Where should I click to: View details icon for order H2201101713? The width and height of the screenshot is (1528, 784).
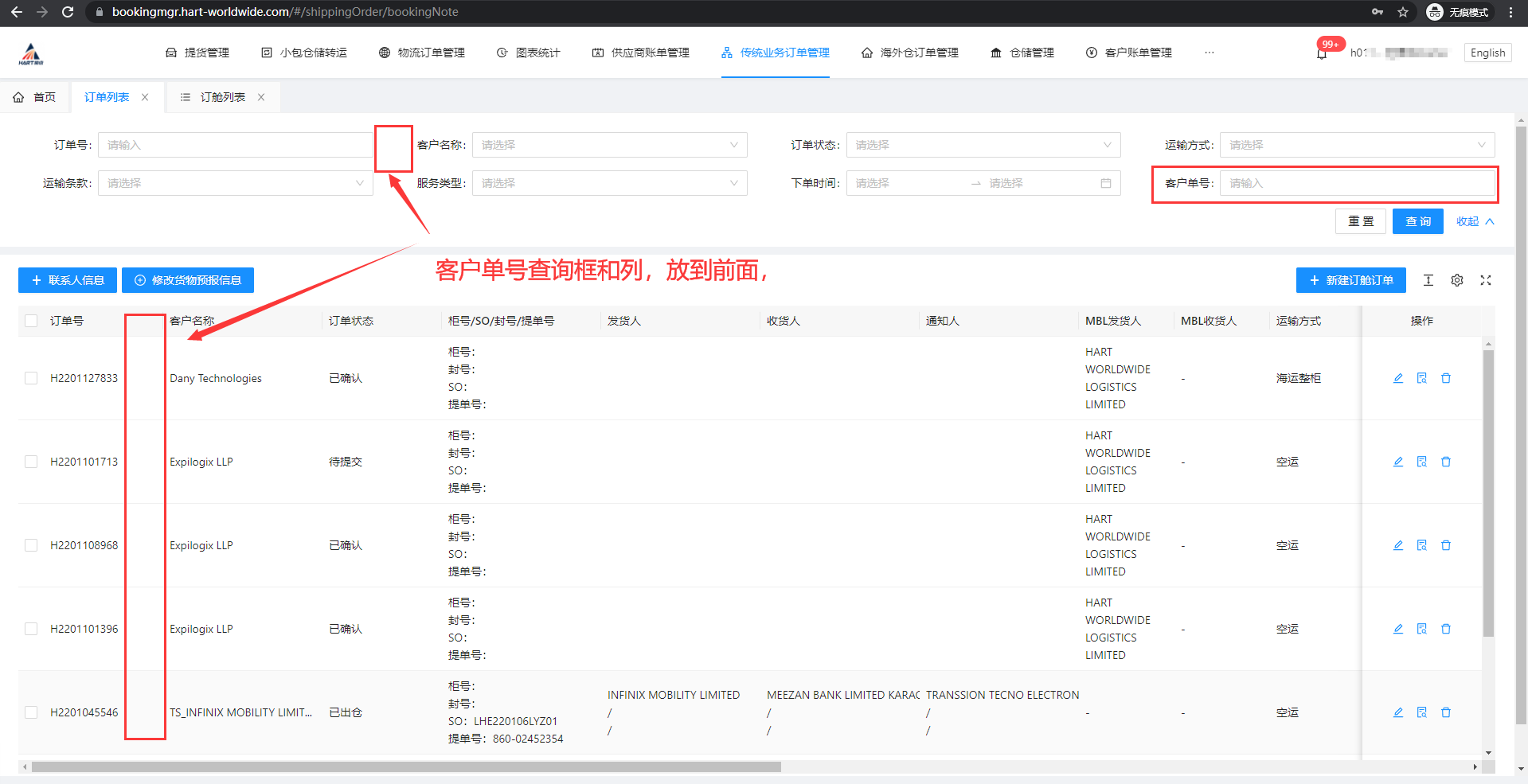(1422, 462)
